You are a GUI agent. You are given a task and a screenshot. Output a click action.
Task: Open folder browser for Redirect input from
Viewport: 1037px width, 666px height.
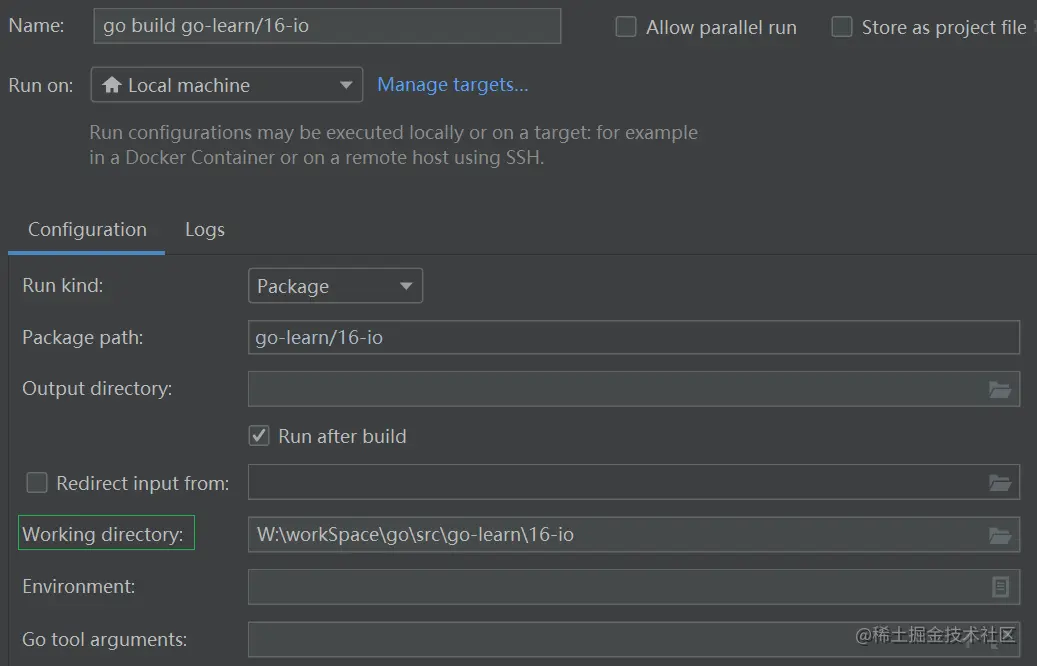coord(999,483)
